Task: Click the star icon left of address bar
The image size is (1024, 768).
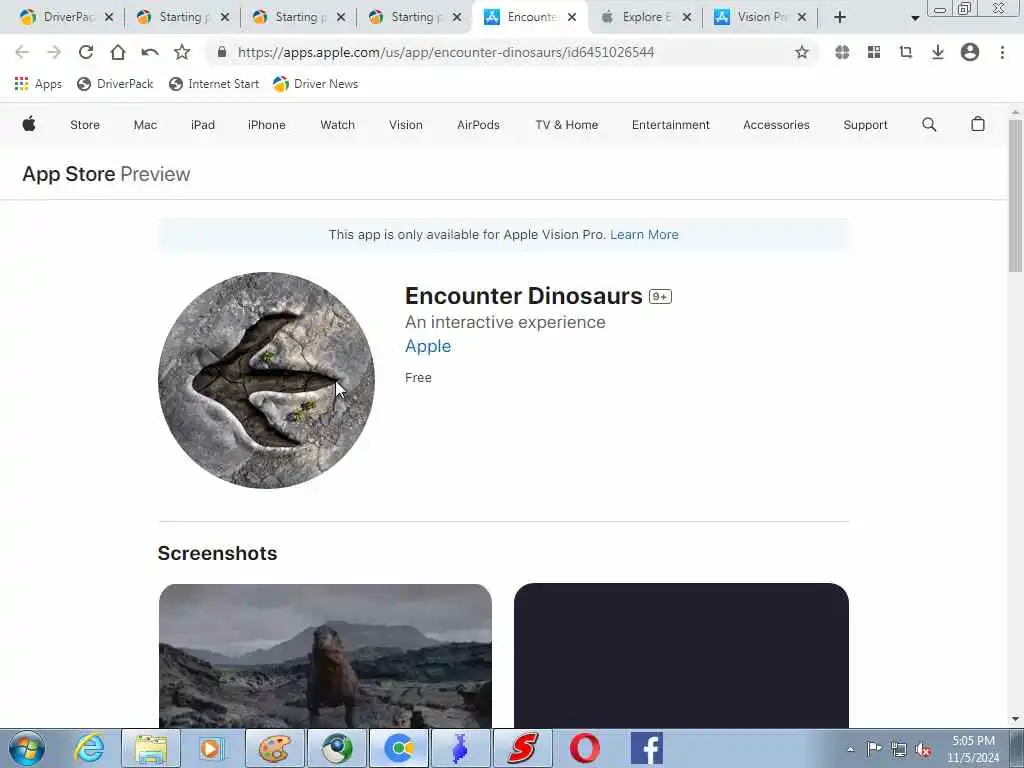Action: tap(182, 52)
